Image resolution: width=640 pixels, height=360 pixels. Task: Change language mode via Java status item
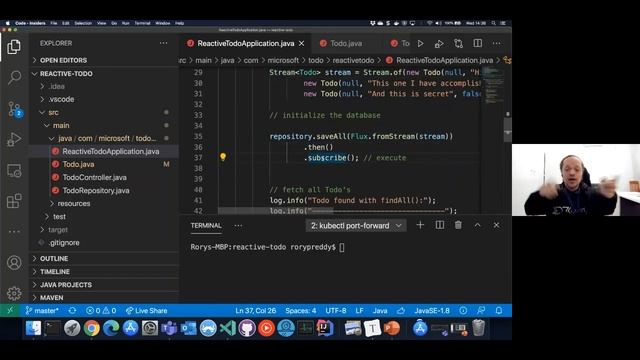(x=380, y=311)
